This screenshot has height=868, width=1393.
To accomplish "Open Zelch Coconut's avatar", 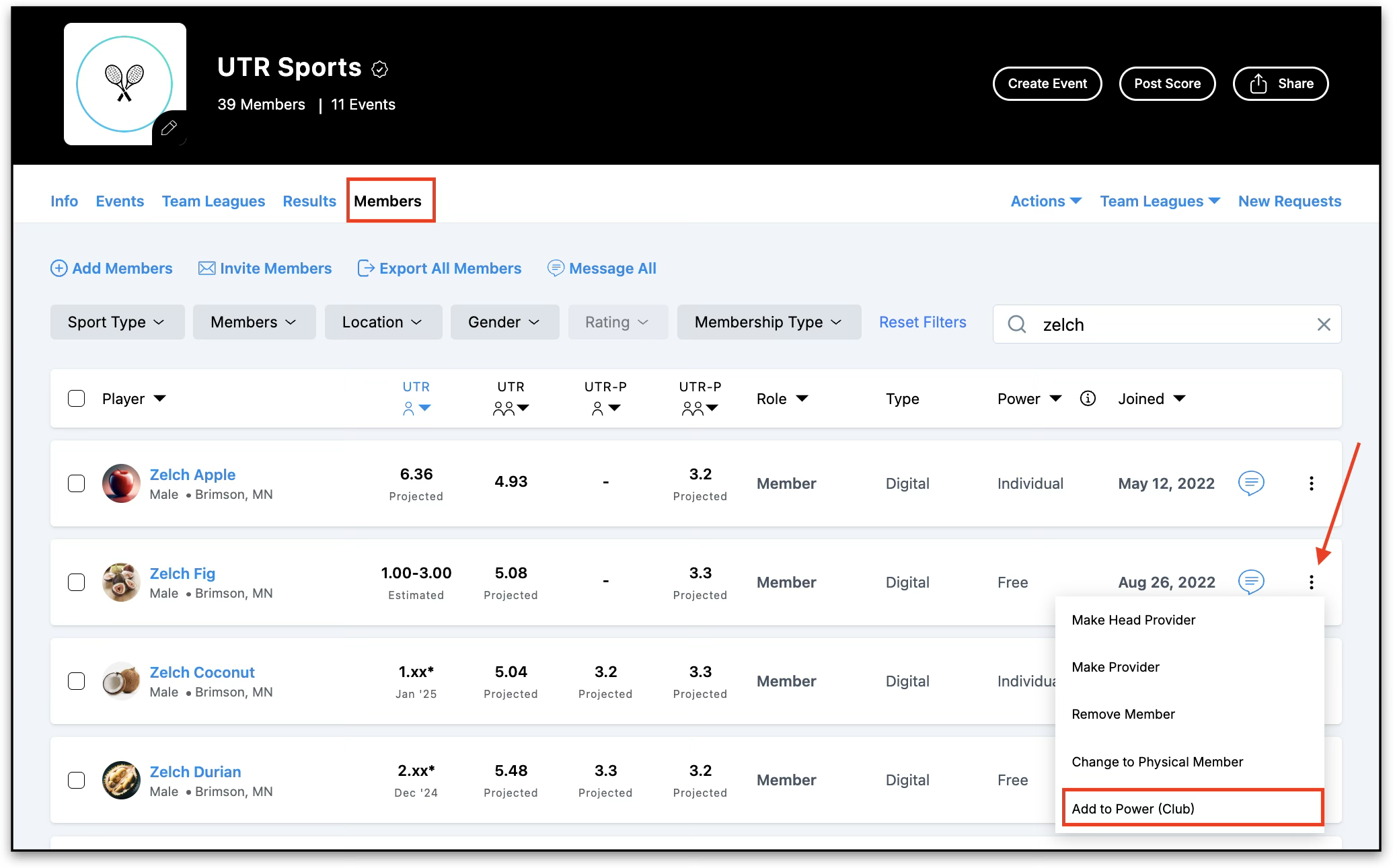I will 121,681.
